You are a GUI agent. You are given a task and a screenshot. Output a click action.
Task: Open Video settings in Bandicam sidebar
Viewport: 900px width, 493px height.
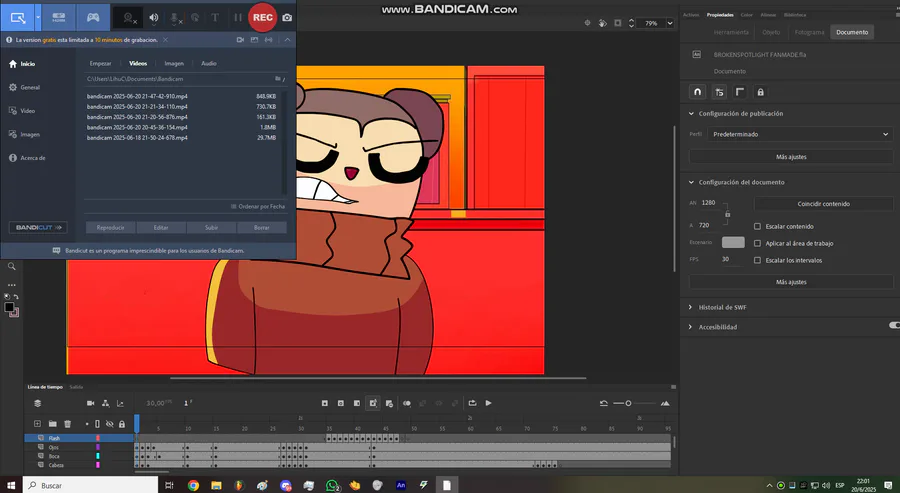click(x=22, y=111)
